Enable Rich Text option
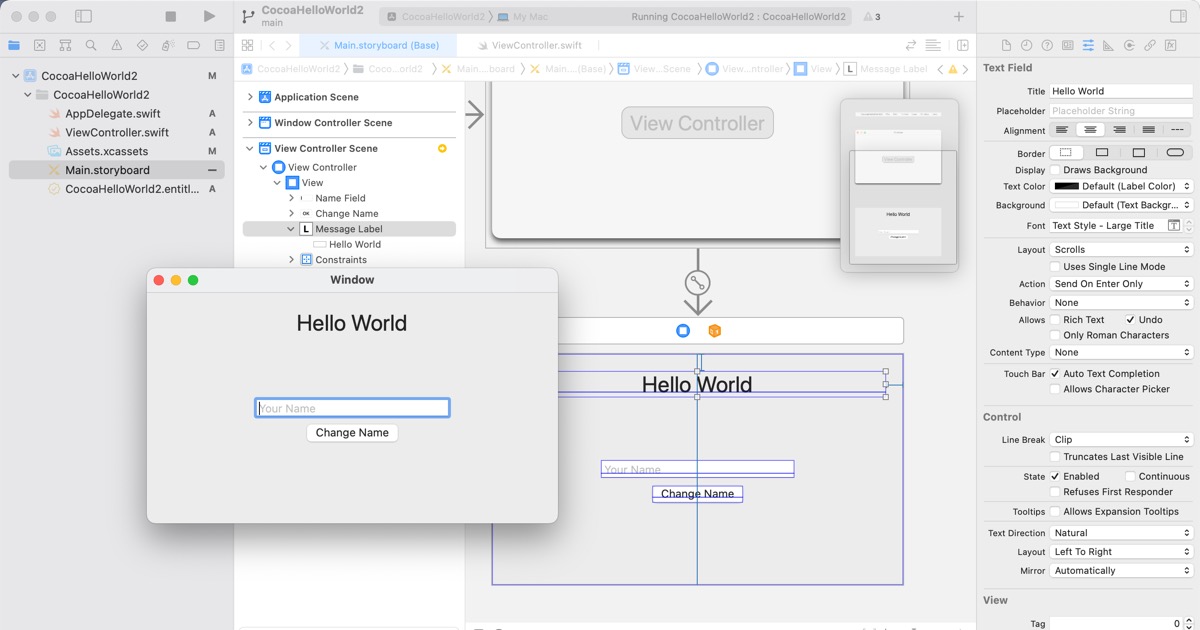The height and width of the screenshot is (630, 1200). tap(1055, 320)
